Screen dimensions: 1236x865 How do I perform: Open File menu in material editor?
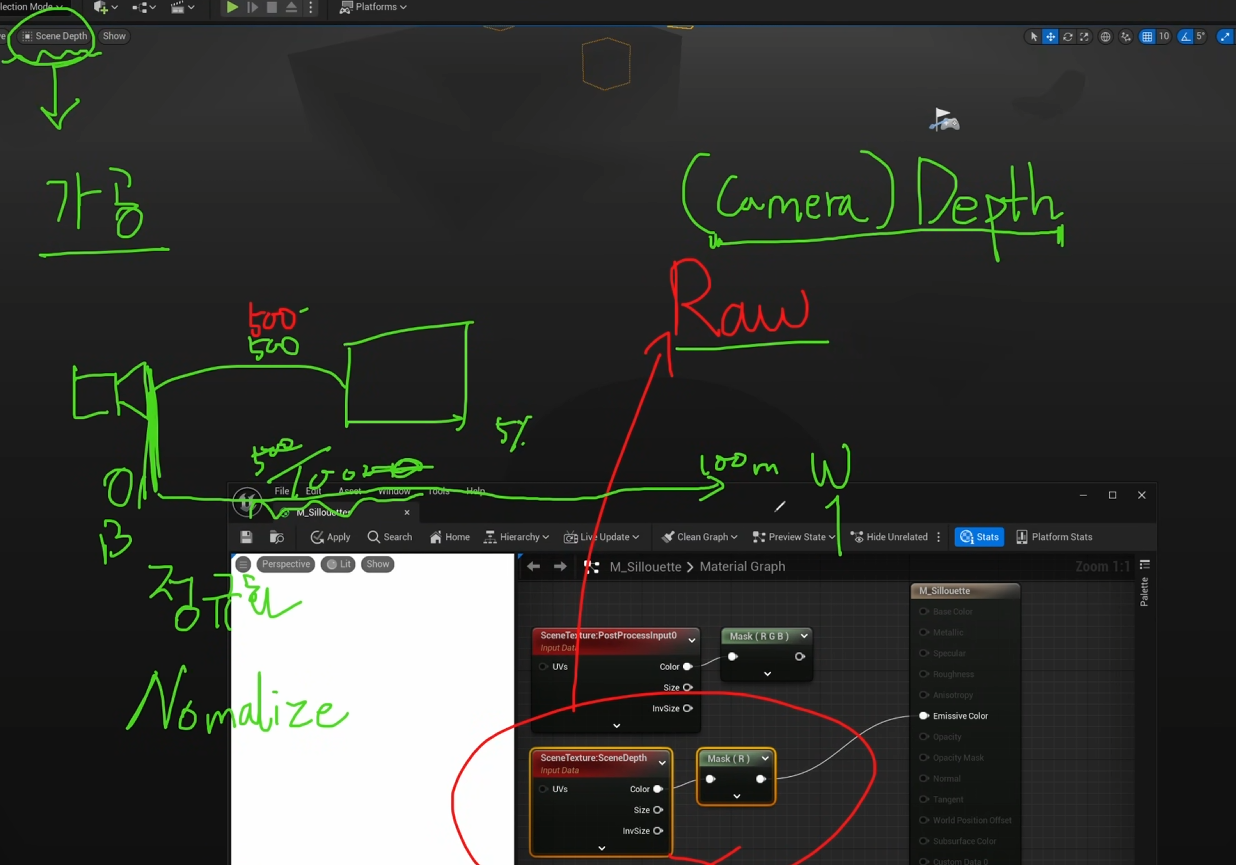(282, 491)
